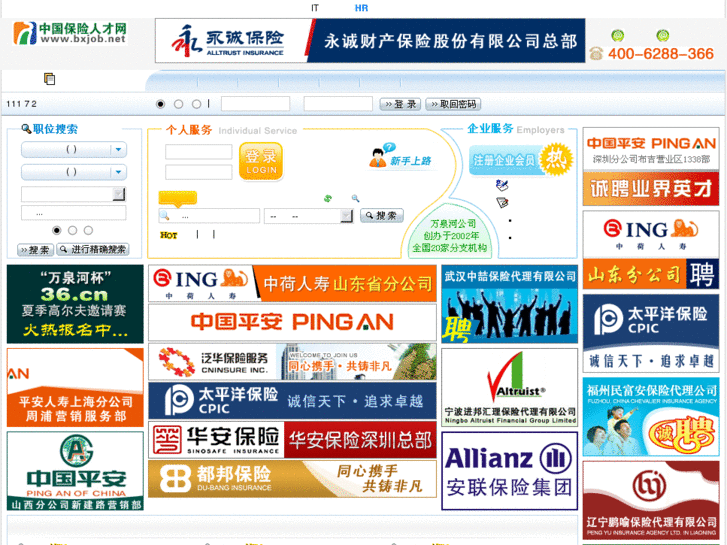727x545 pixels.
Task: Select the first radio button under job search
Action: 57,230
